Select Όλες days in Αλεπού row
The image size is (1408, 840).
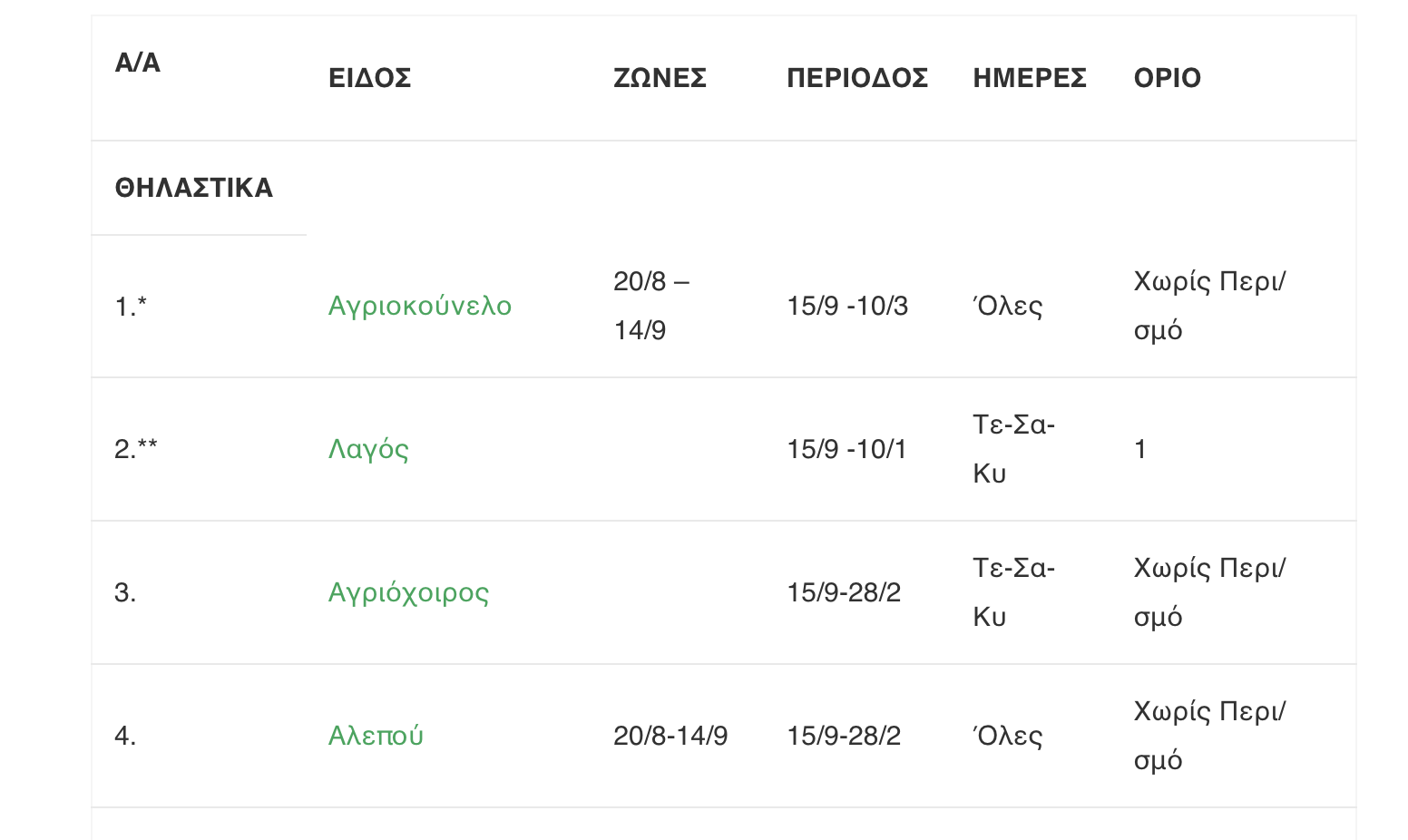click(1007, 736)
